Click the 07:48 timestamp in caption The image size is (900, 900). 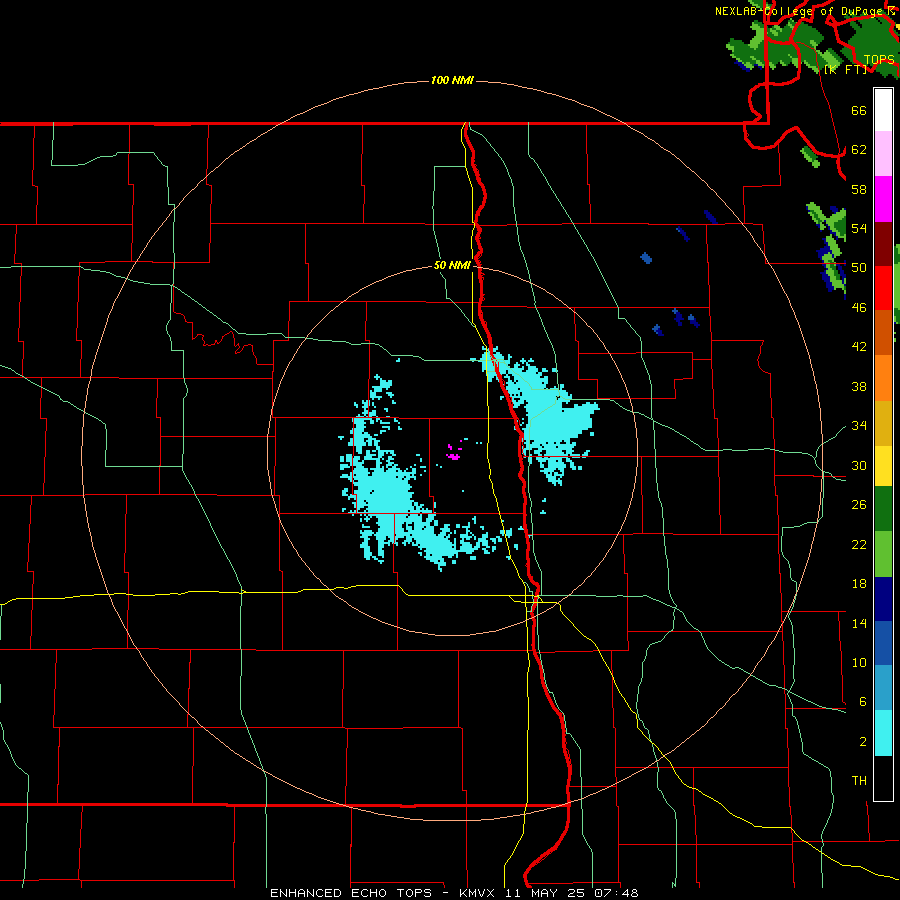point(616,893)
